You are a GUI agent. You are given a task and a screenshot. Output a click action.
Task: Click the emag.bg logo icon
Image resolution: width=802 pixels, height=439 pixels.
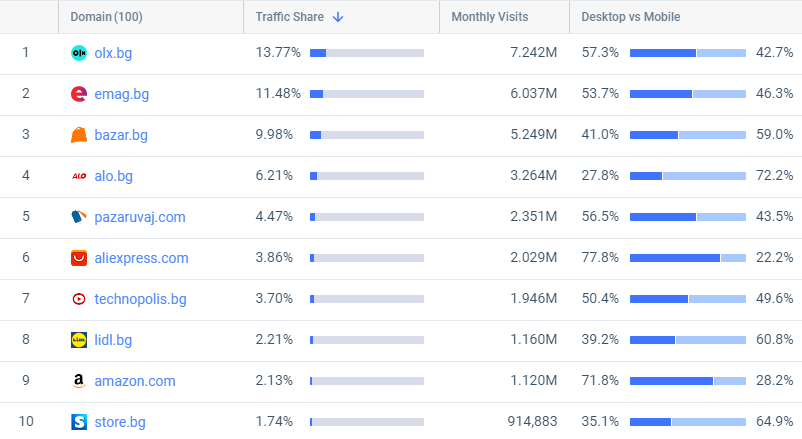click(79, 94)
